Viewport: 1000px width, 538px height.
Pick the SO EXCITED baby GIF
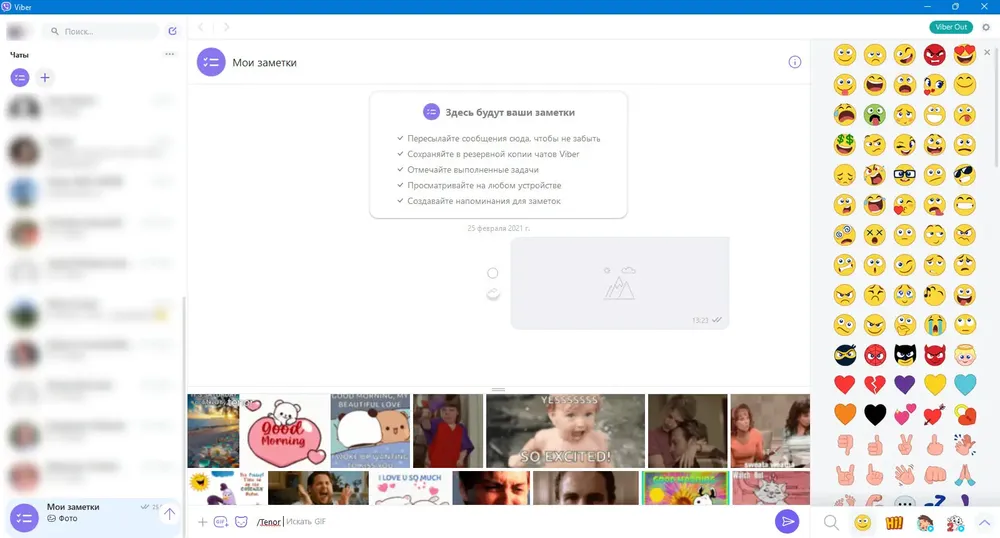(566, 431)
